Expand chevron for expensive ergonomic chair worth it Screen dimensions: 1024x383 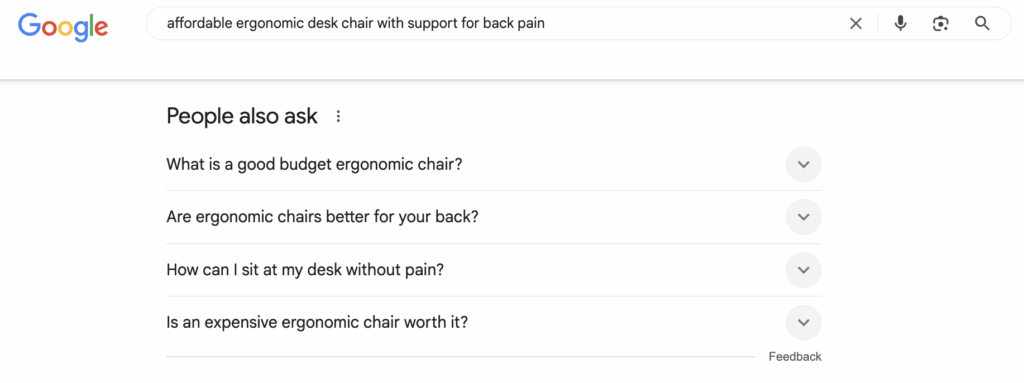click(804, 322)
